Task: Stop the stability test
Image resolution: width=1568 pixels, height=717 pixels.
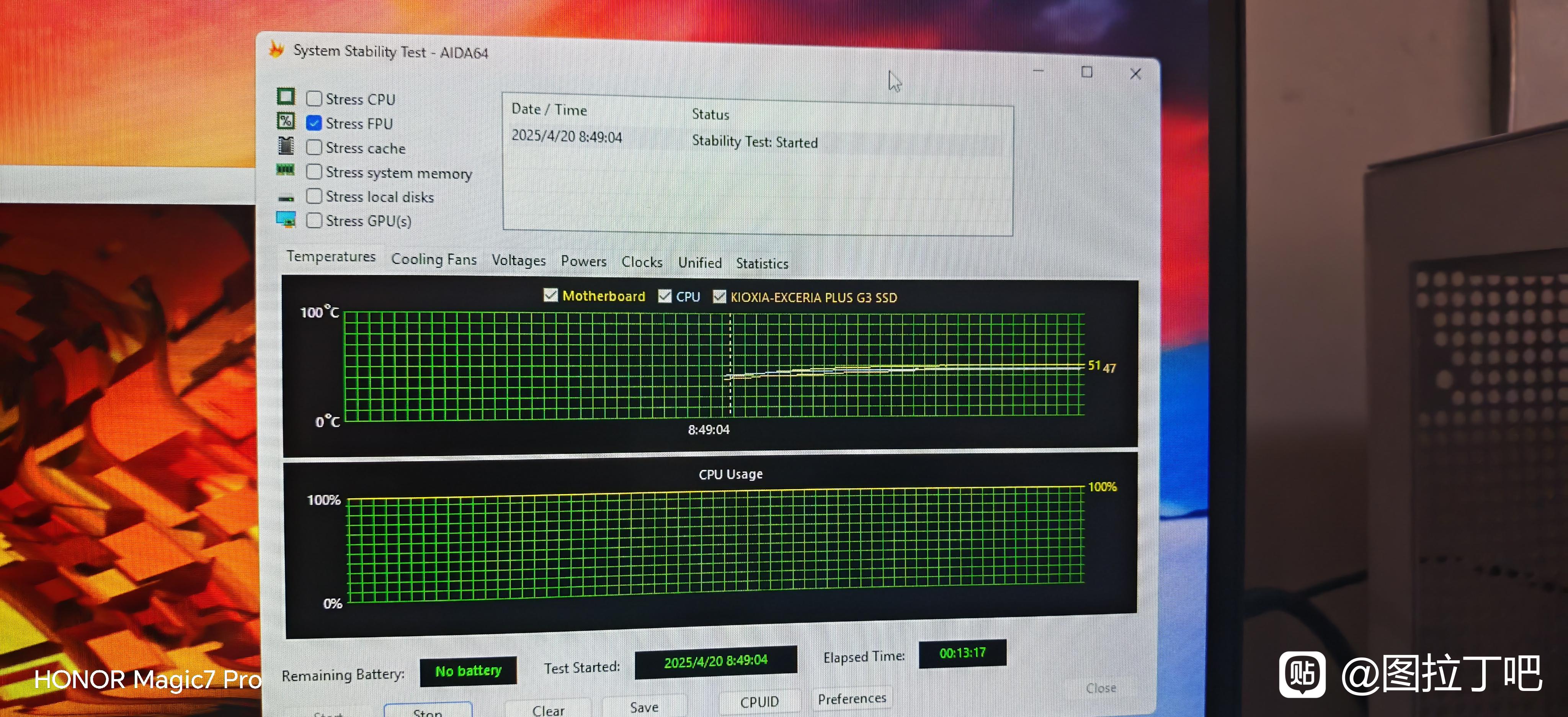Action: [428, 710]
